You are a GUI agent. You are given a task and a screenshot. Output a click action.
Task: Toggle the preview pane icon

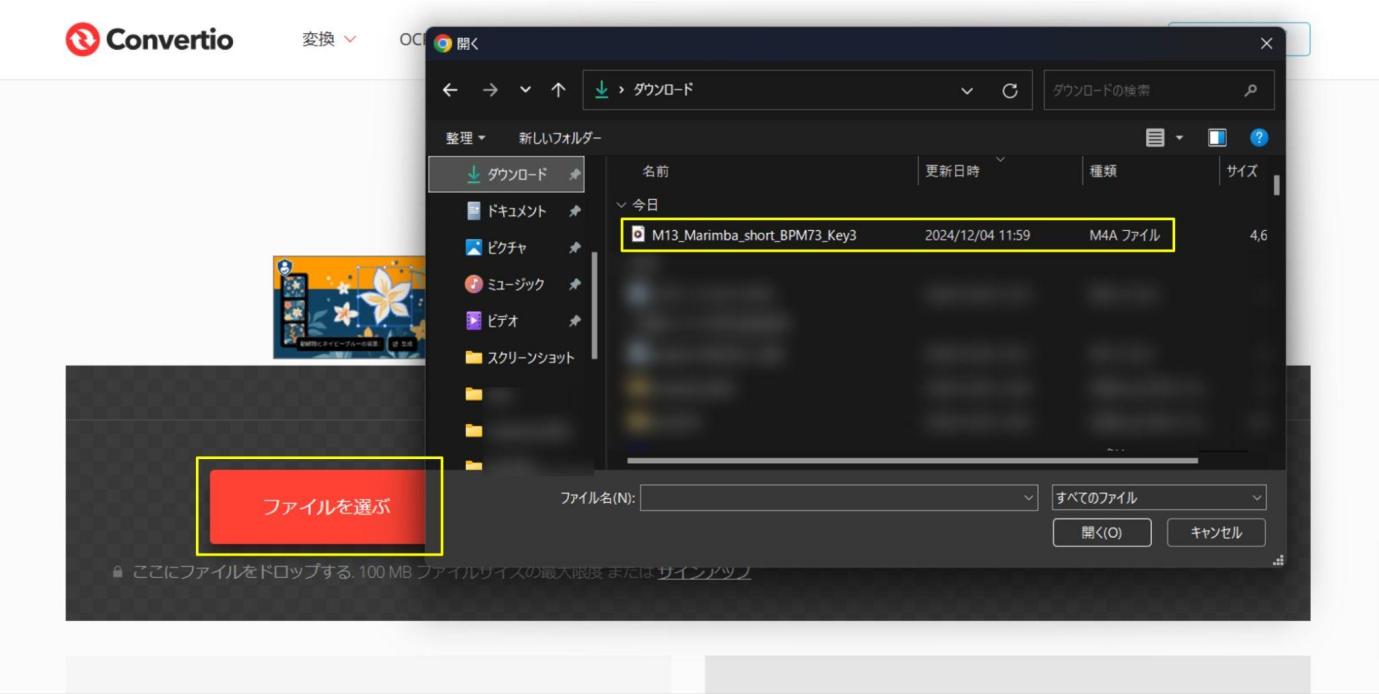[x=1217, y=138]
